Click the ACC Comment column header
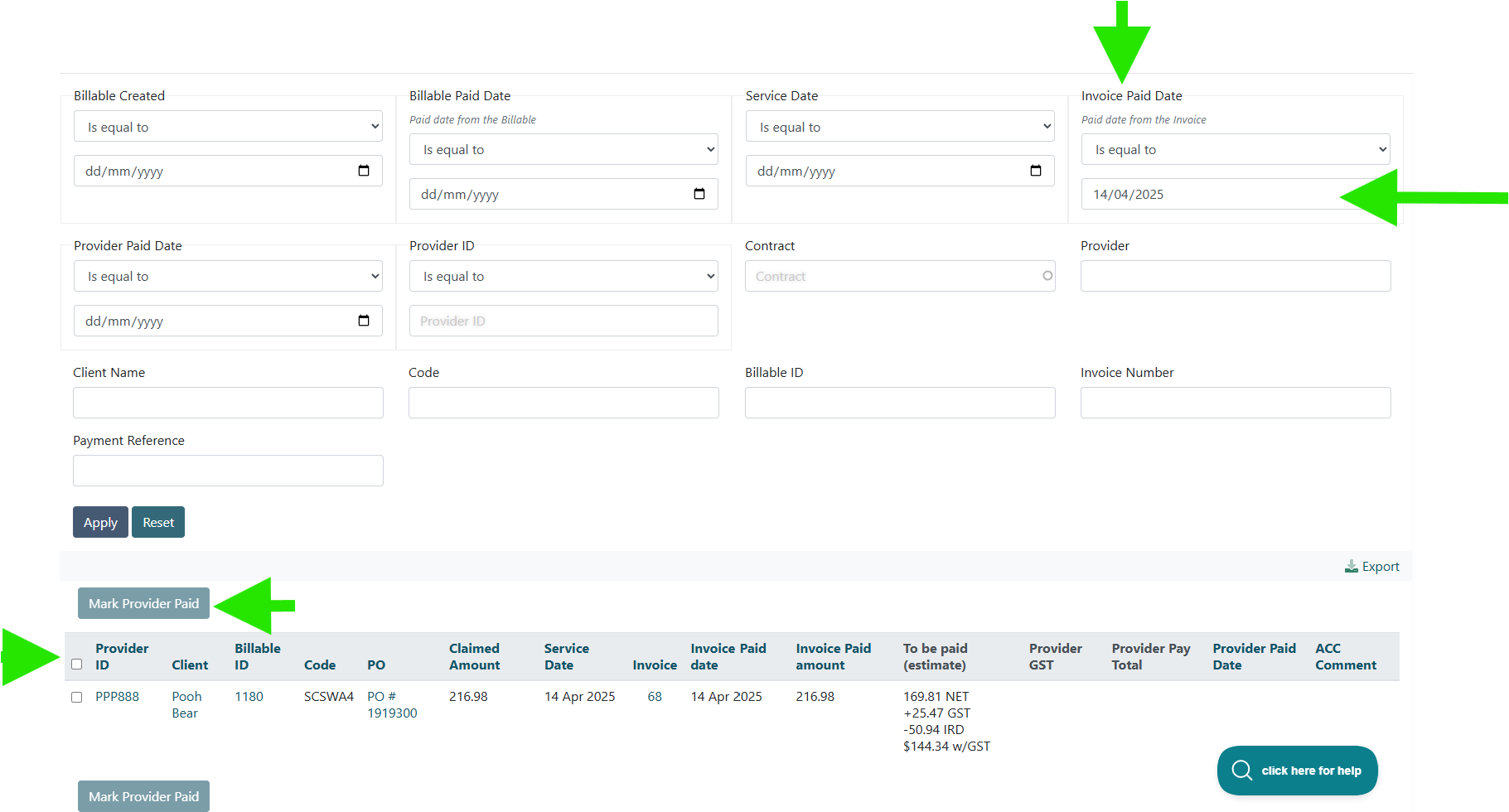This screenshot has width=1509, height=812. [x=1346, y=656]
